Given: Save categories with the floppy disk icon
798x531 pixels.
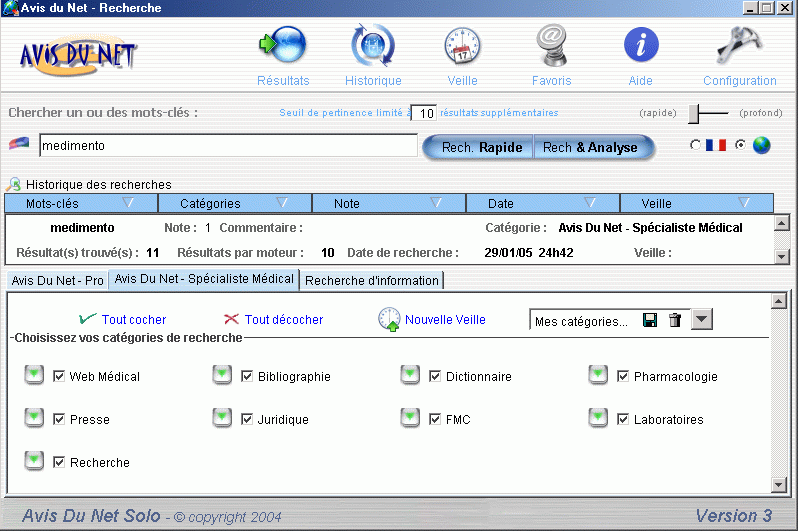Looking at the screenshot, I should (650, 320).
